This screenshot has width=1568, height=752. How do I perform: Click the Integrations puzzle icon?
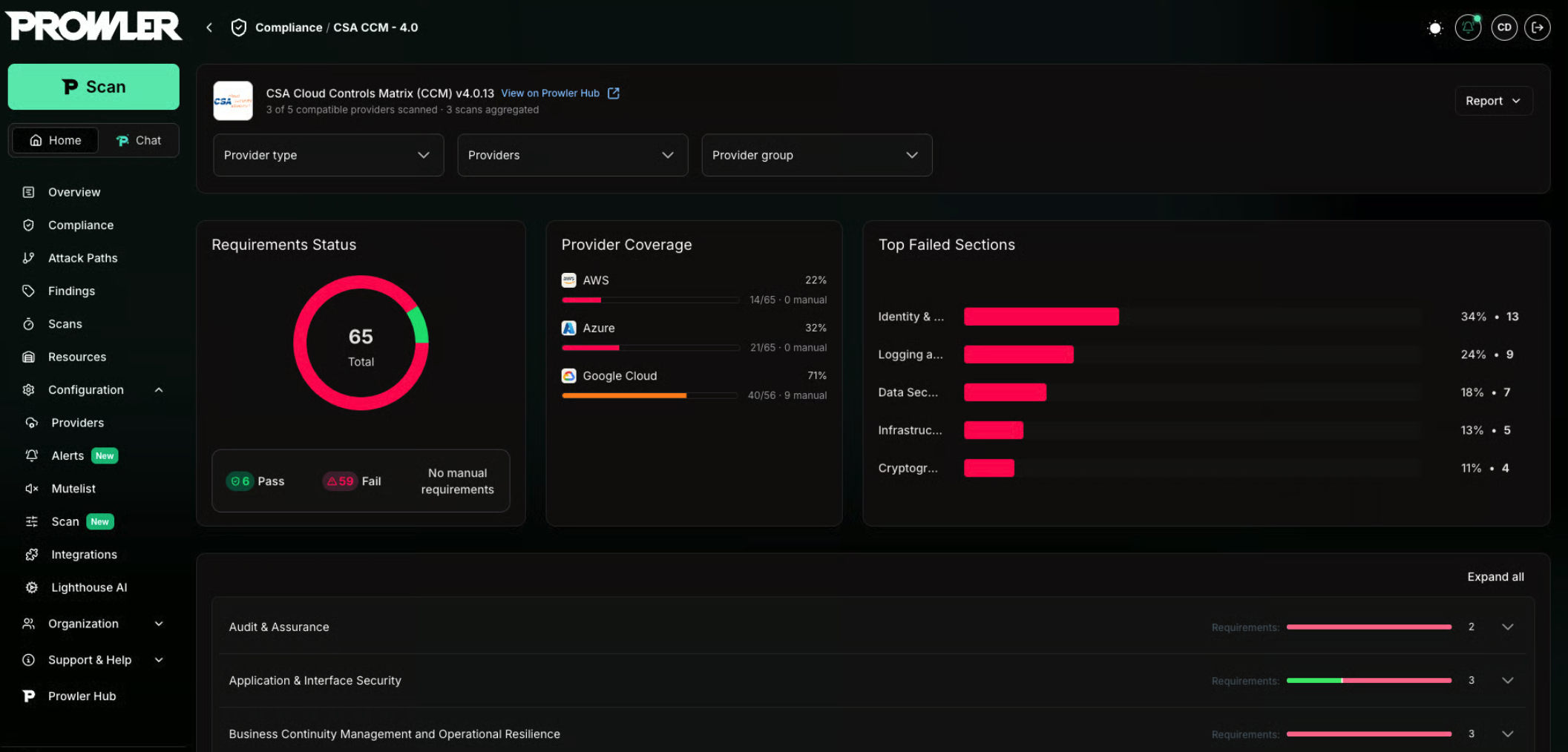click(x=31, y=555)
